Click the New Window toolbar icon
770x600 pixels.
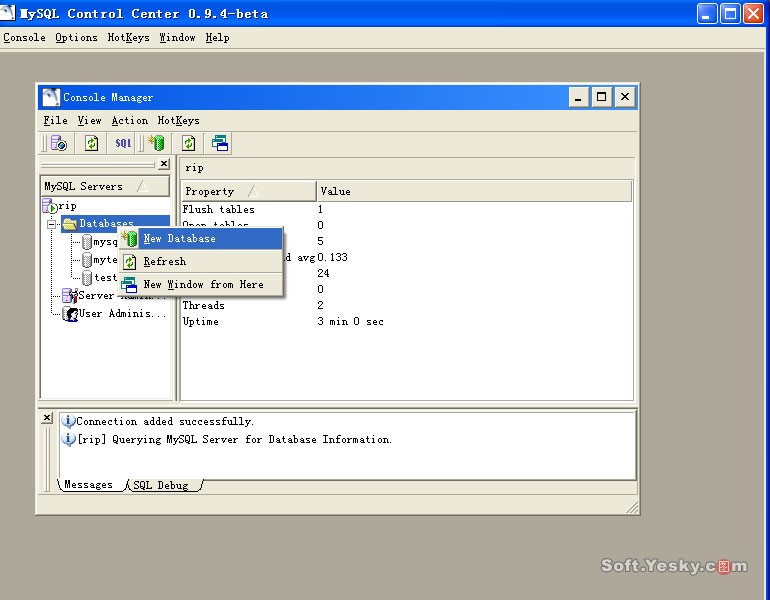[220, 143]
